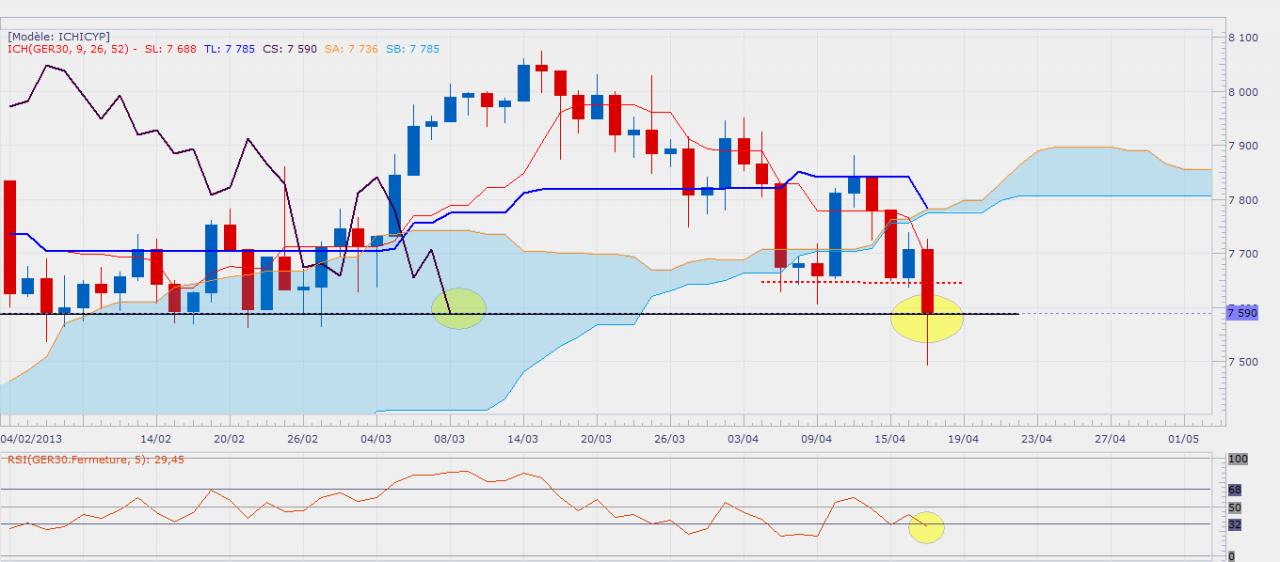Select the RSI 100 level label
1280x562 pixels.
pos(1237,458)
